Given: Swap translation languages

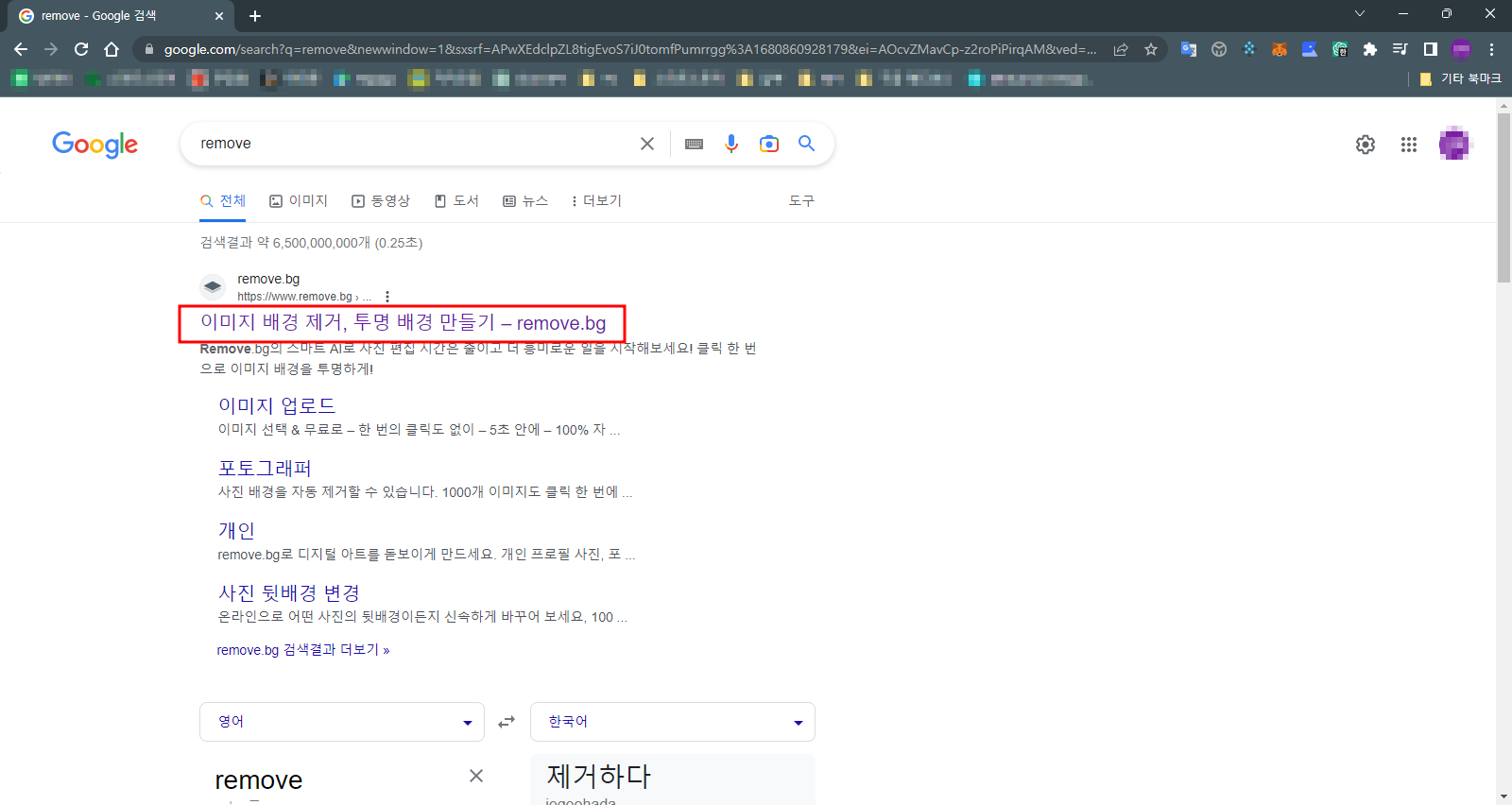Looking at the screenshot, I should (x=507, y=722).
